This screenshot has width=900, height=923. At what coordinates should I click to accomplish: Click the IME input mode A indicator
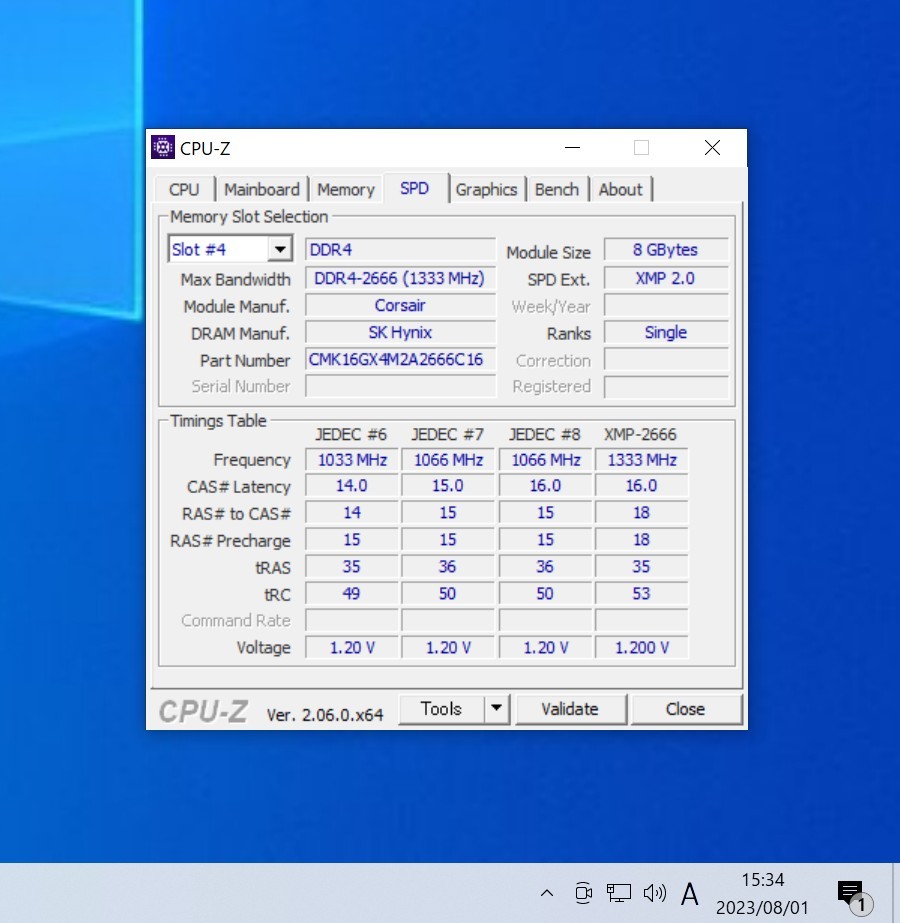pyautogui.click(x=690, y=894)
